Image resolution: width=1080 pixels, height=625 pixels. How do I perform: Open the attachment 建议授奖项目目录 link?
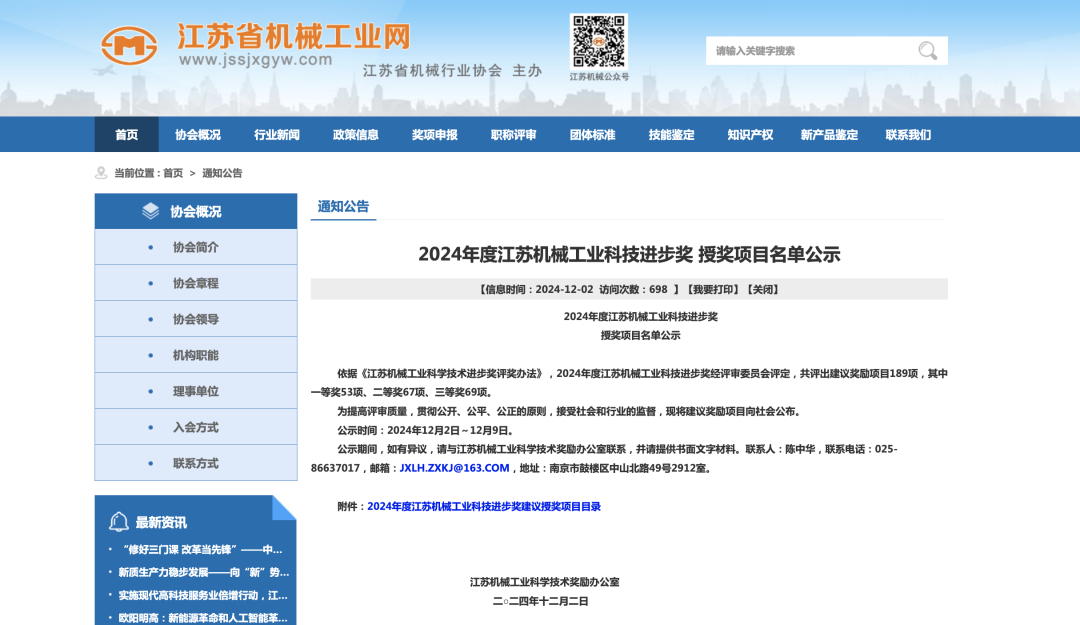pyautogui.click(x=484, y=507)
